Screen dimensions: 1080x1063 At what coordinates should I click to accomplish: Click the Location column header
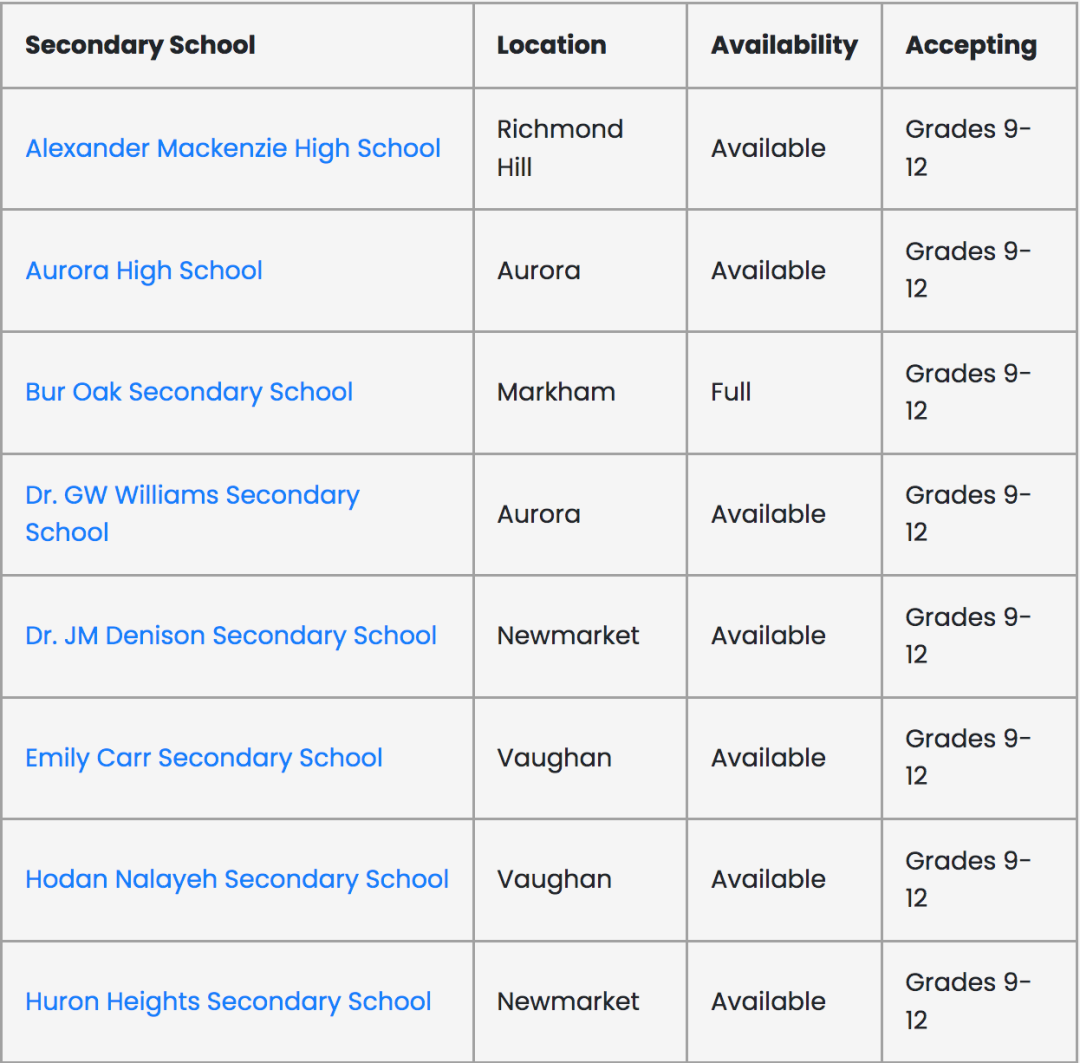pos(551,45)
